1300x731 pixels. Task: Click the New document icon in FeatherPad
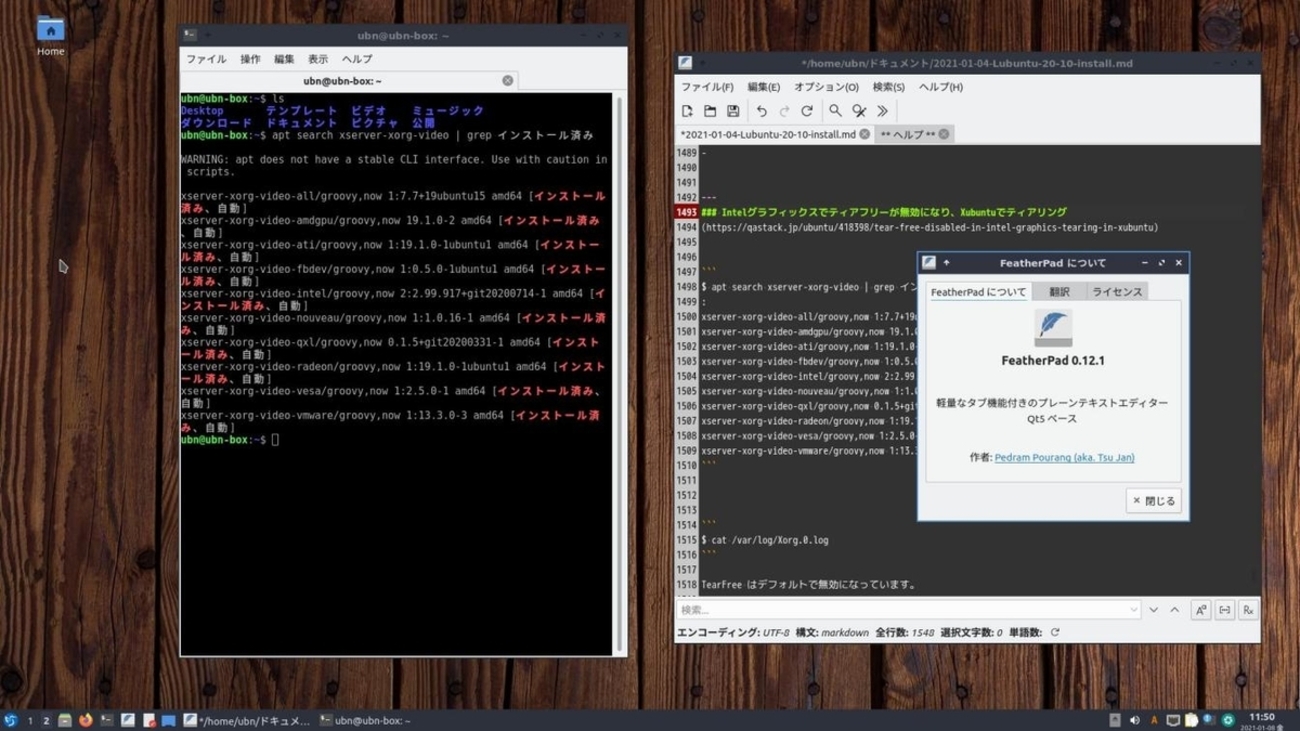pos(687,111)
